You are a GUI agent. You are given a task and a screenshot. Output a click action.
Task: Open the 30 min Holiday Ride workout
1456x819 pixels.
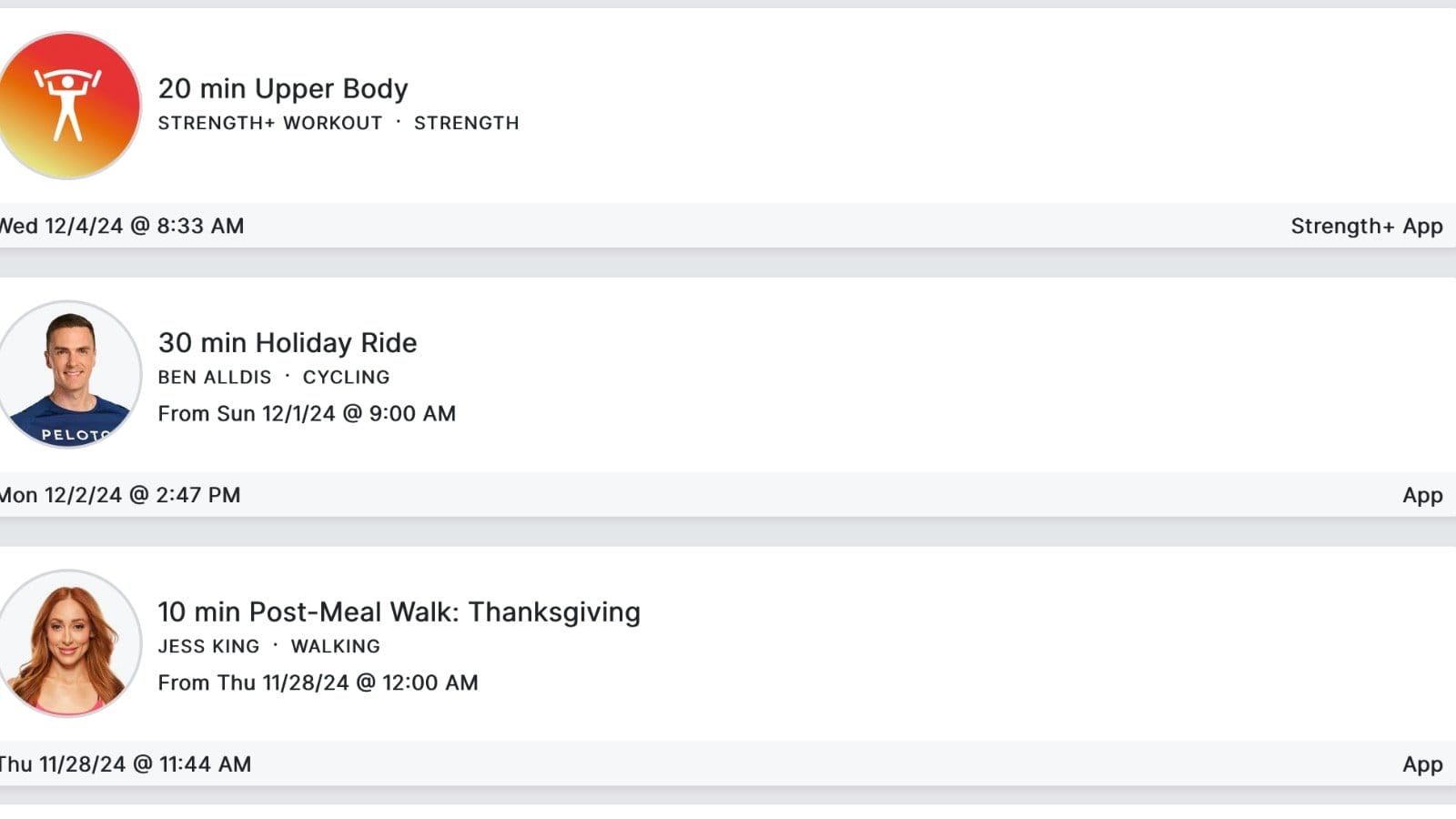tap(288, 342)
